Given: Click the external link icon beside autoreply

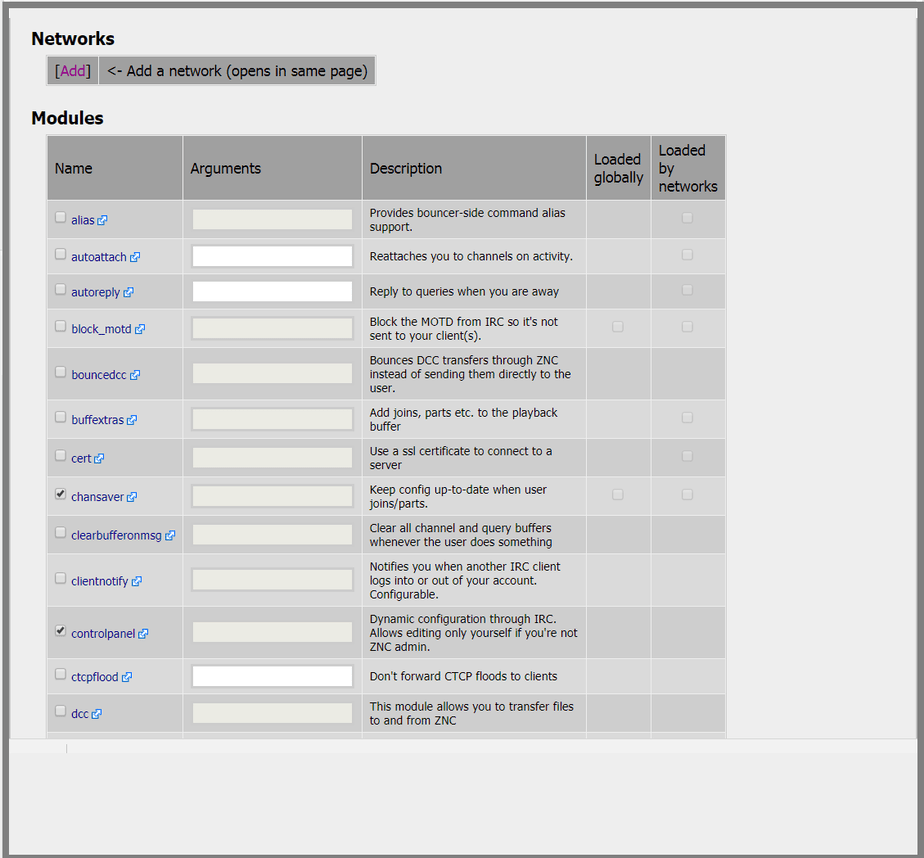Looking at the screenshot, I should pyautogui.click(x=129, y=293).
